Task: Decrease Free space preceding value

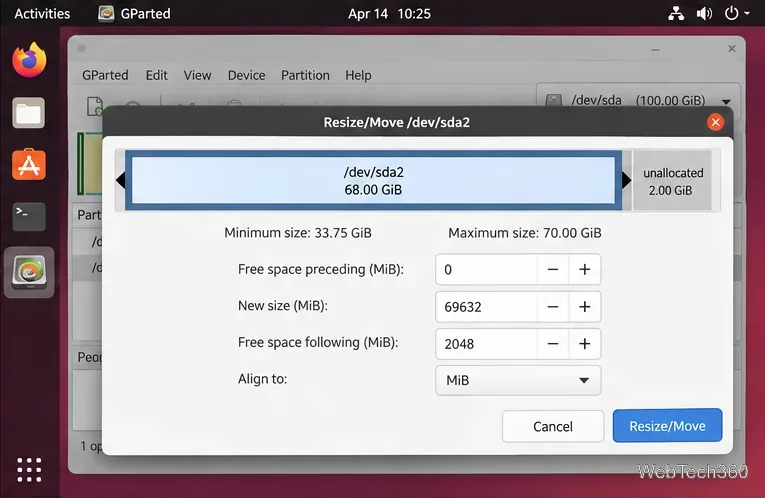Action: pyautogui.click(x=553, y=269)
